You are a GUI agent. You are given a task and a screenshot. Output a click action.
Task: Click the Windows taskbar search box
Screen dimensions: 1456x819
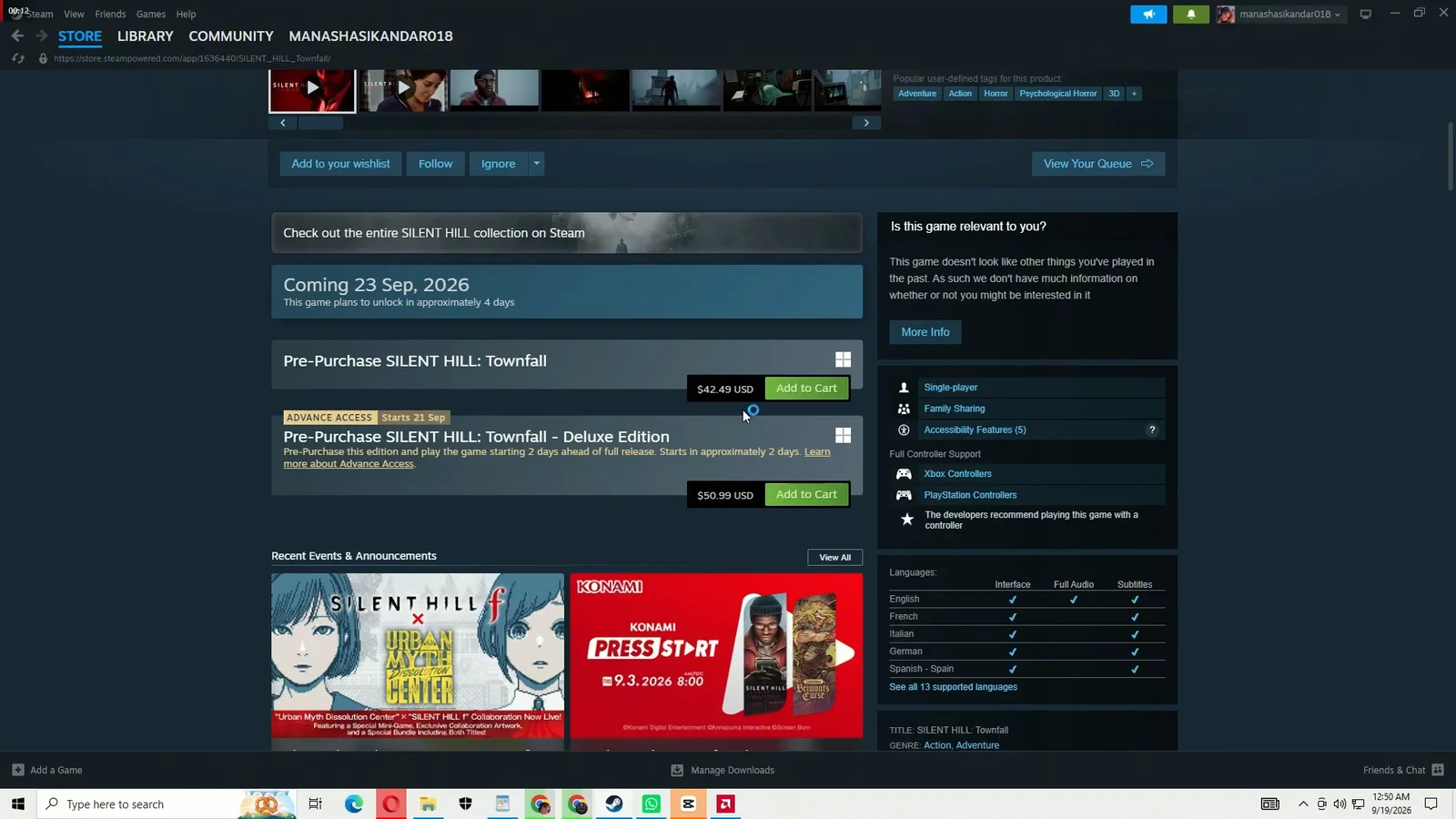(x=166, y=804)
